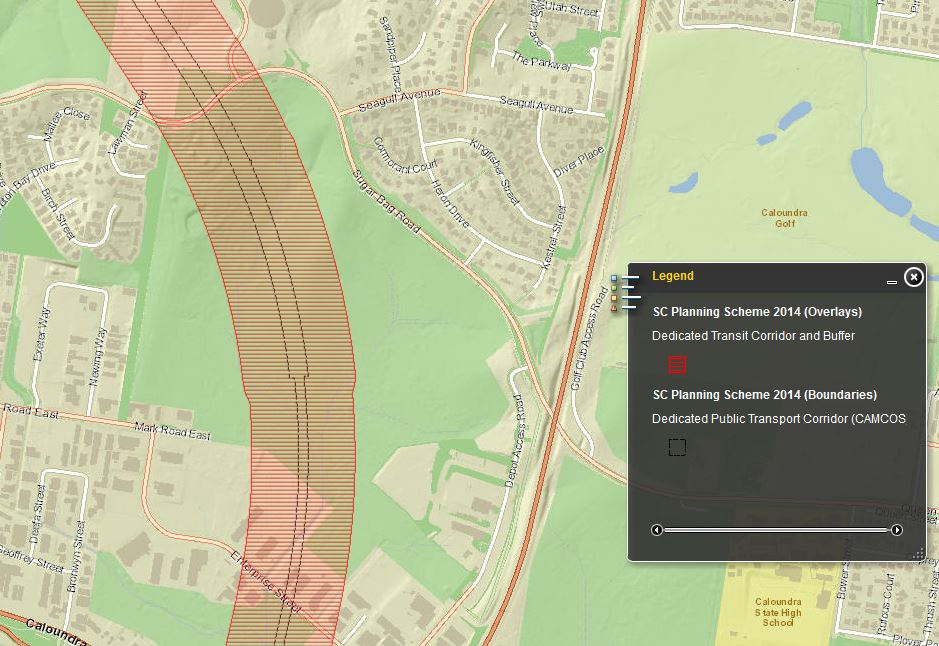
Task: Grab the Legend panel resize grip
Action: [x=919, y=553]
